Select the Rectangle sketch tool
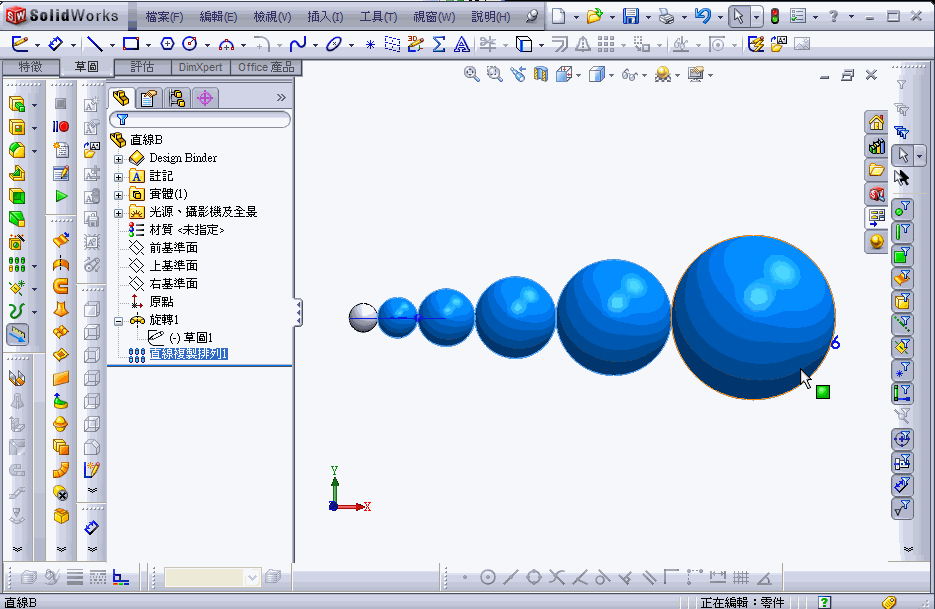The width and height of the screenshot is (935, 609). (x=131, y=44)
